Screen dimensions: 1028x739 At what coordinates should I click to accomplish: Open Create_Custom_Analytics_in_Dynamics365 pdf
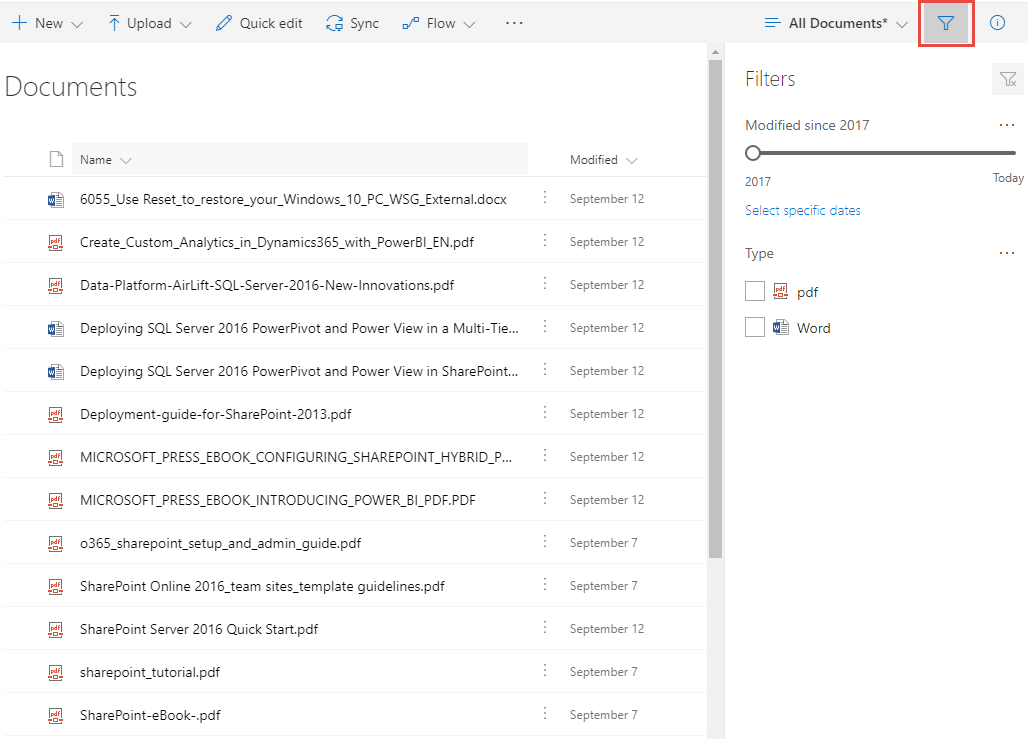pyautogui.click(x=277, y=243)
